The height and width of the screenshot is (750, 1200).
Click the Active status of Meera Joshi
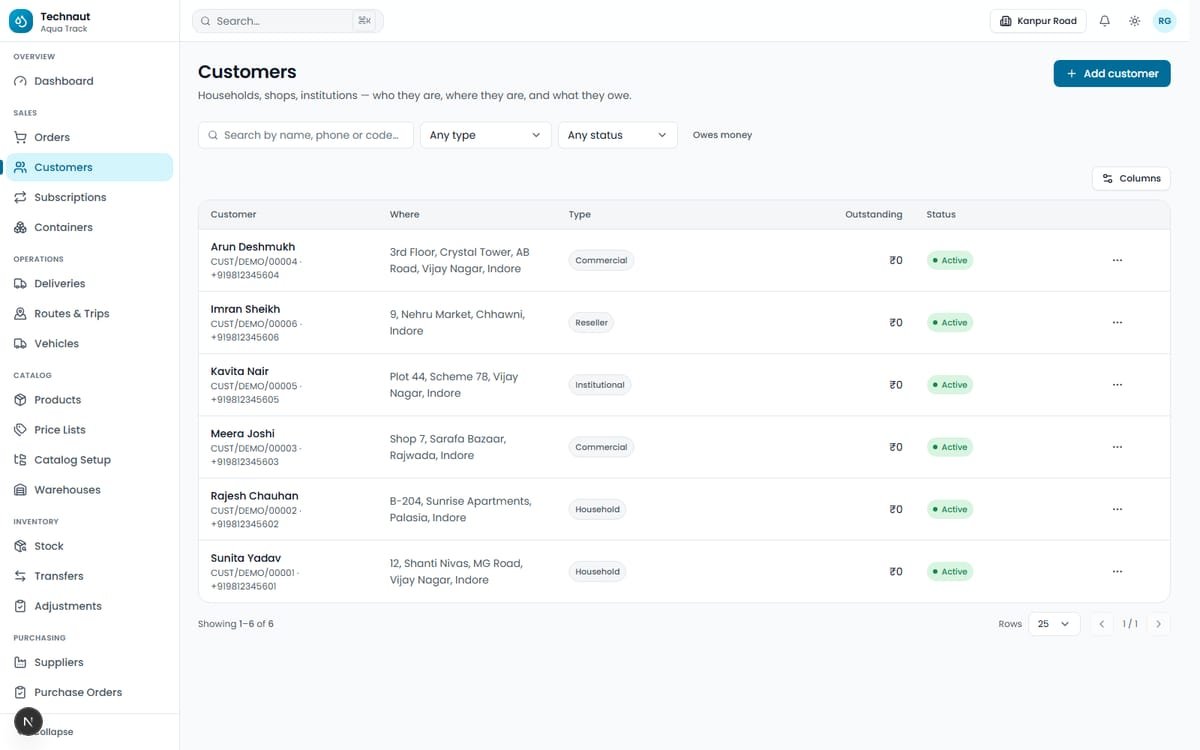950,447
